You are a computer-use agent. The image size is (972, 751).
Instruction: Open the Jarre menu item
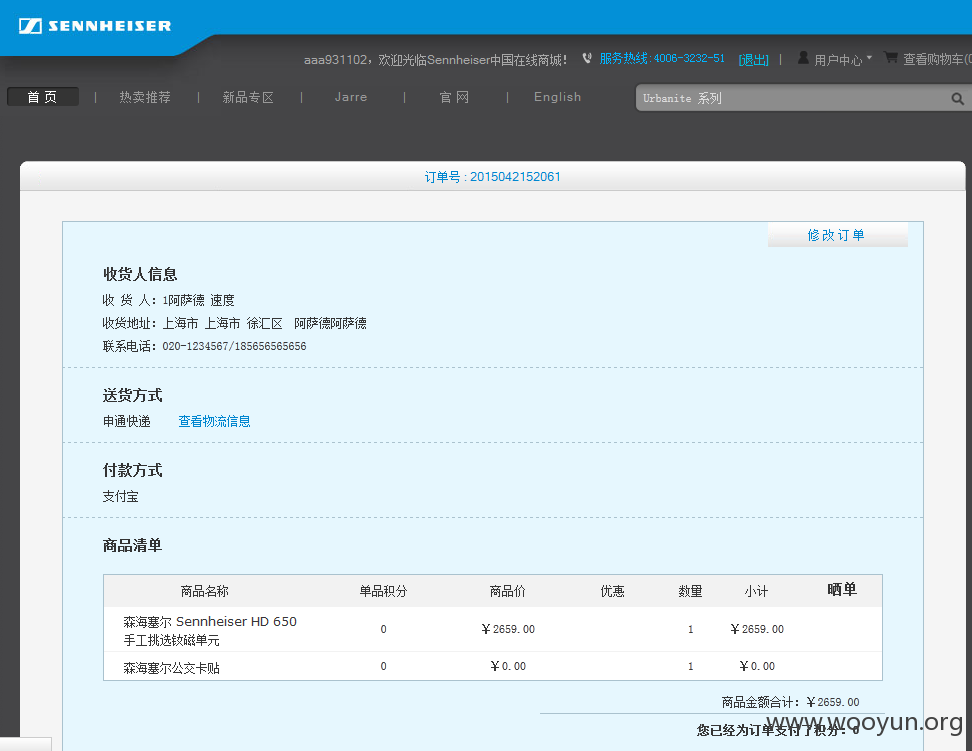(351, 97)
